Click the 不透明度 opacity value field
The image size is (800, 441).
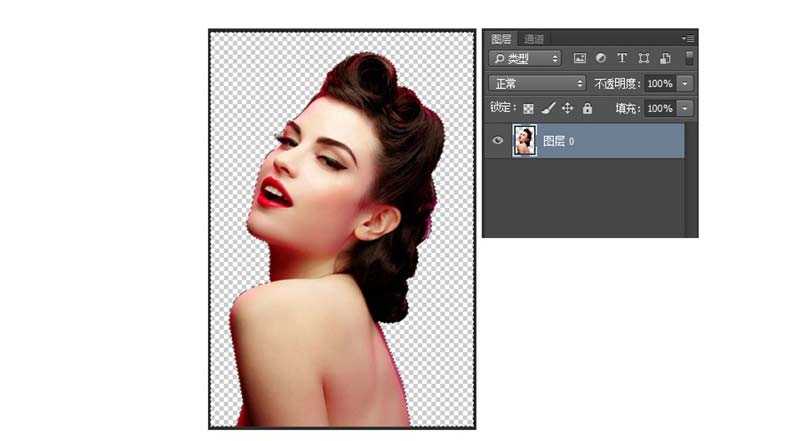[x=660, y=83]
